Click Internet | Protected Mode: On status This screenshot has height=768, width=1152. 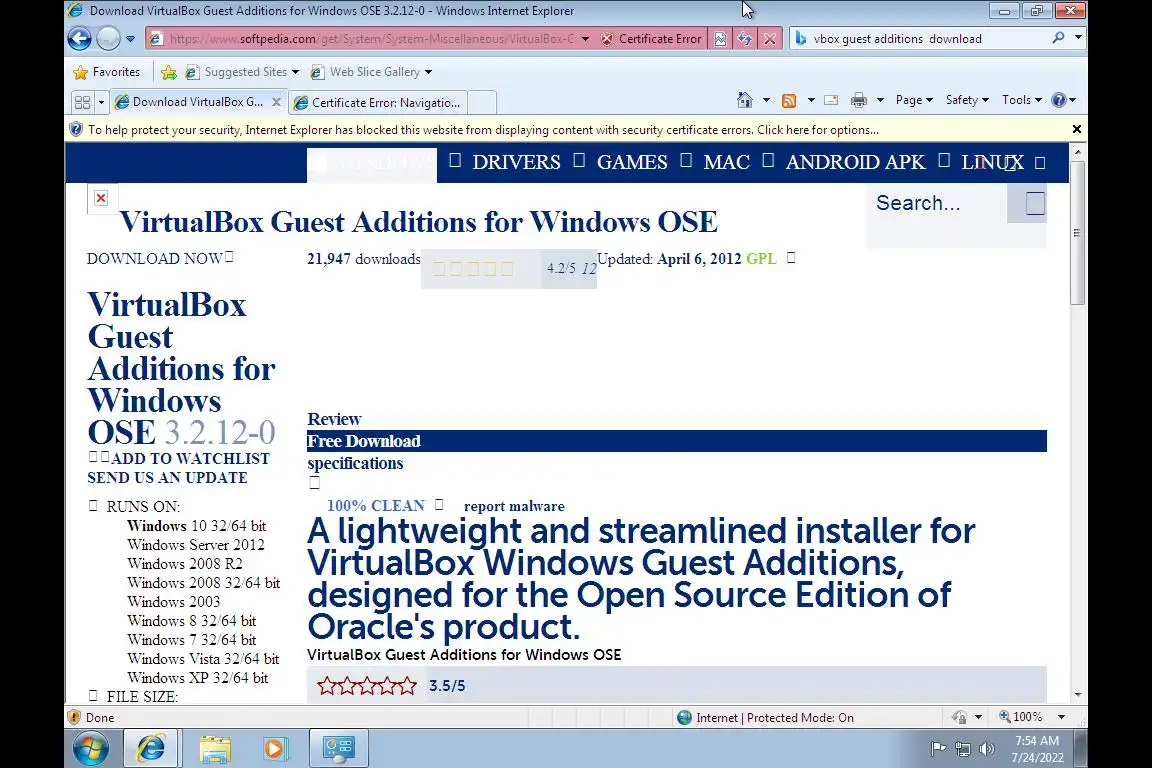(766, 718)
